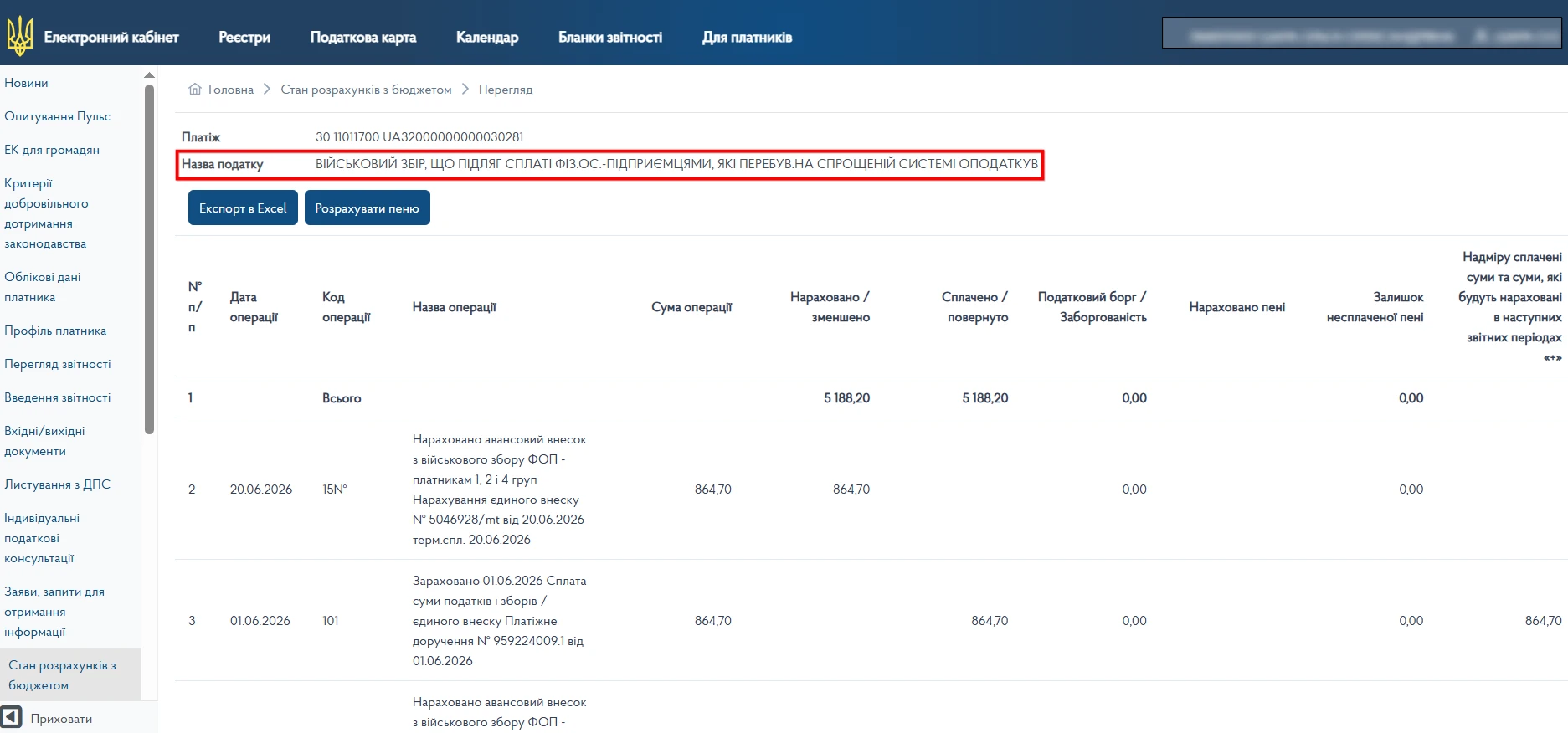Click the blurred user account field
This screenshot has width=1568, height=733.
pyautogui.click(x=1362, y=33)
